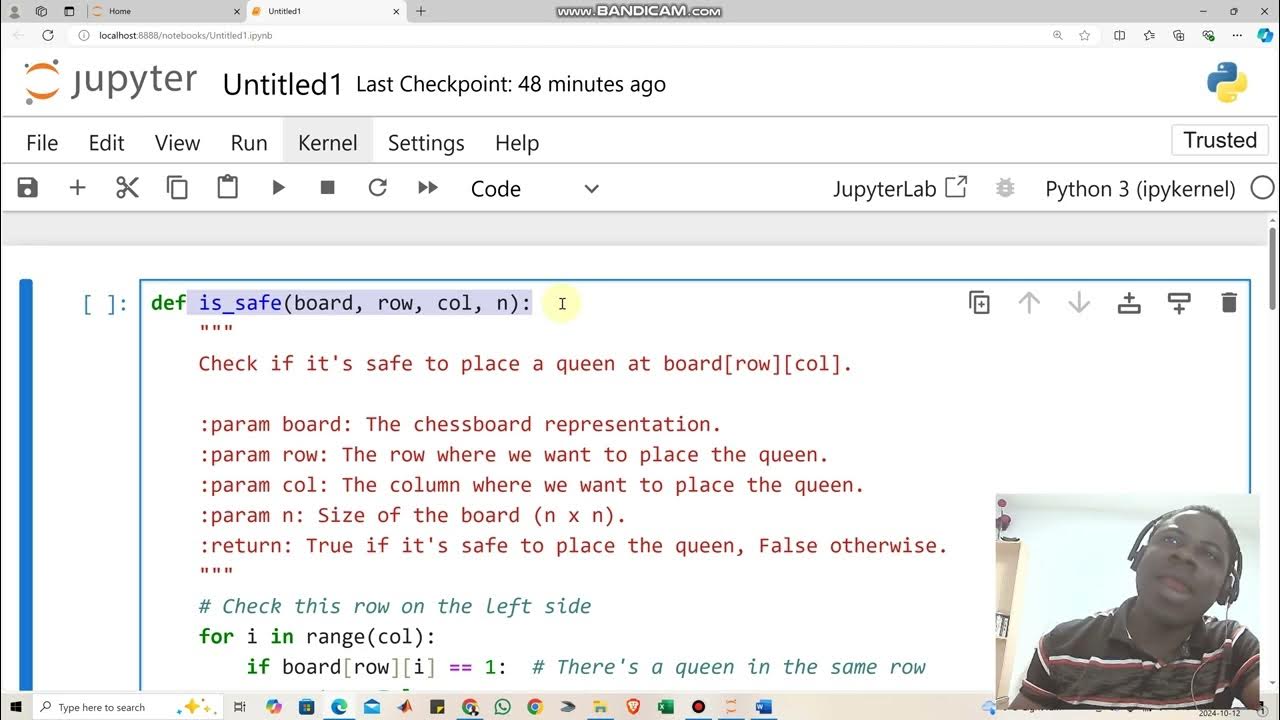Open the Kernel menu
Viewport: 1280px width, 720px height.
point(327,143)
